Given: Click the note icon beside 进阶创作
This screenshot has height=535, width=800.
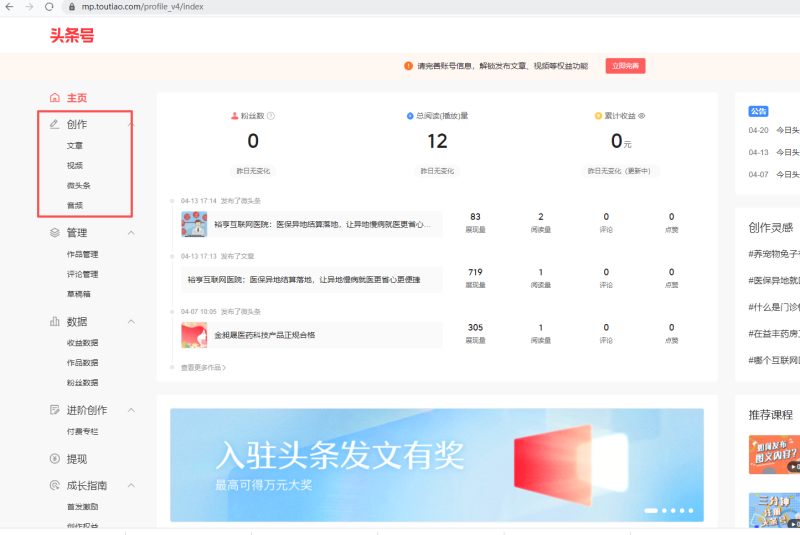Looking at the screenshot, I should pyautogui.click(x=55, y=410).
